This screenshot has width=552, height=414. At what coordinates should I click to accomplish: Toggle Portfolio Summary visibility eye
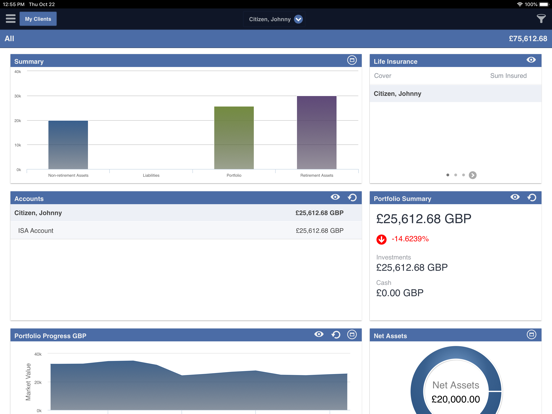(x=515, y=197)
